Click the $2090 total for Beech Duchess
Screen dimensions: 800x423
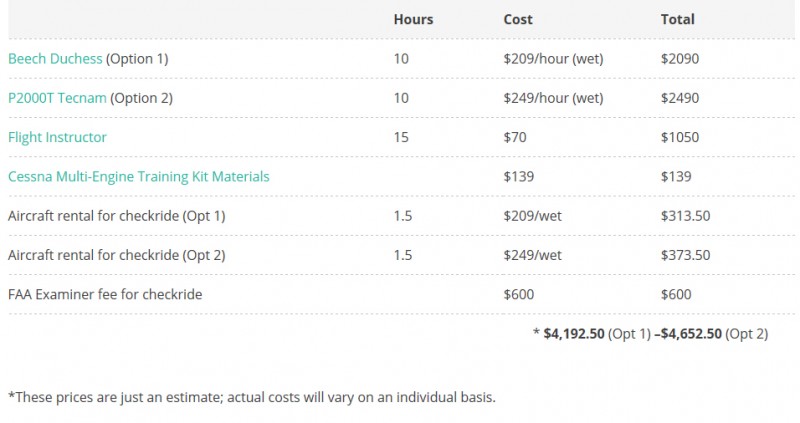680,59
